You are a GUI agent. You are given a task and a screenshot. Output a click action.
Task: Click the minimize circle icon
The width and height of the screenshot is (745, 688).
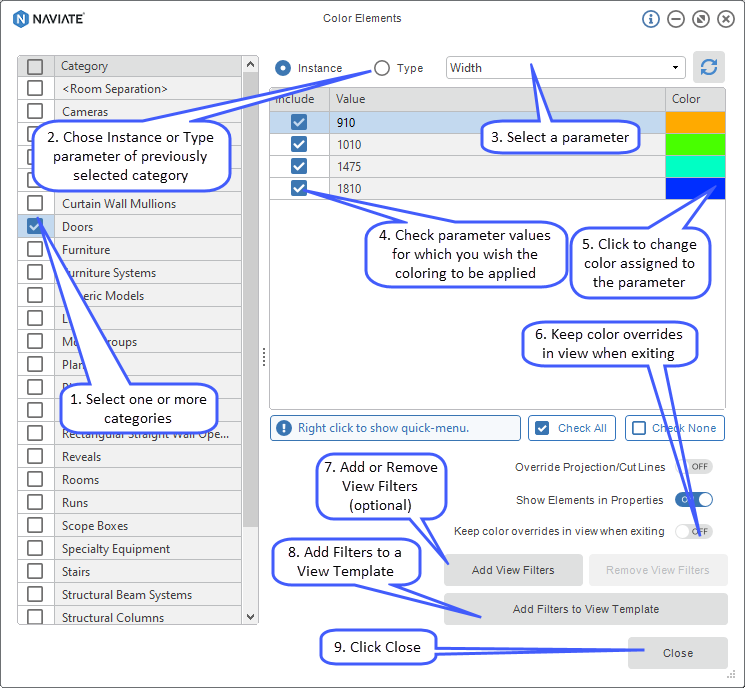coord(676,19)
